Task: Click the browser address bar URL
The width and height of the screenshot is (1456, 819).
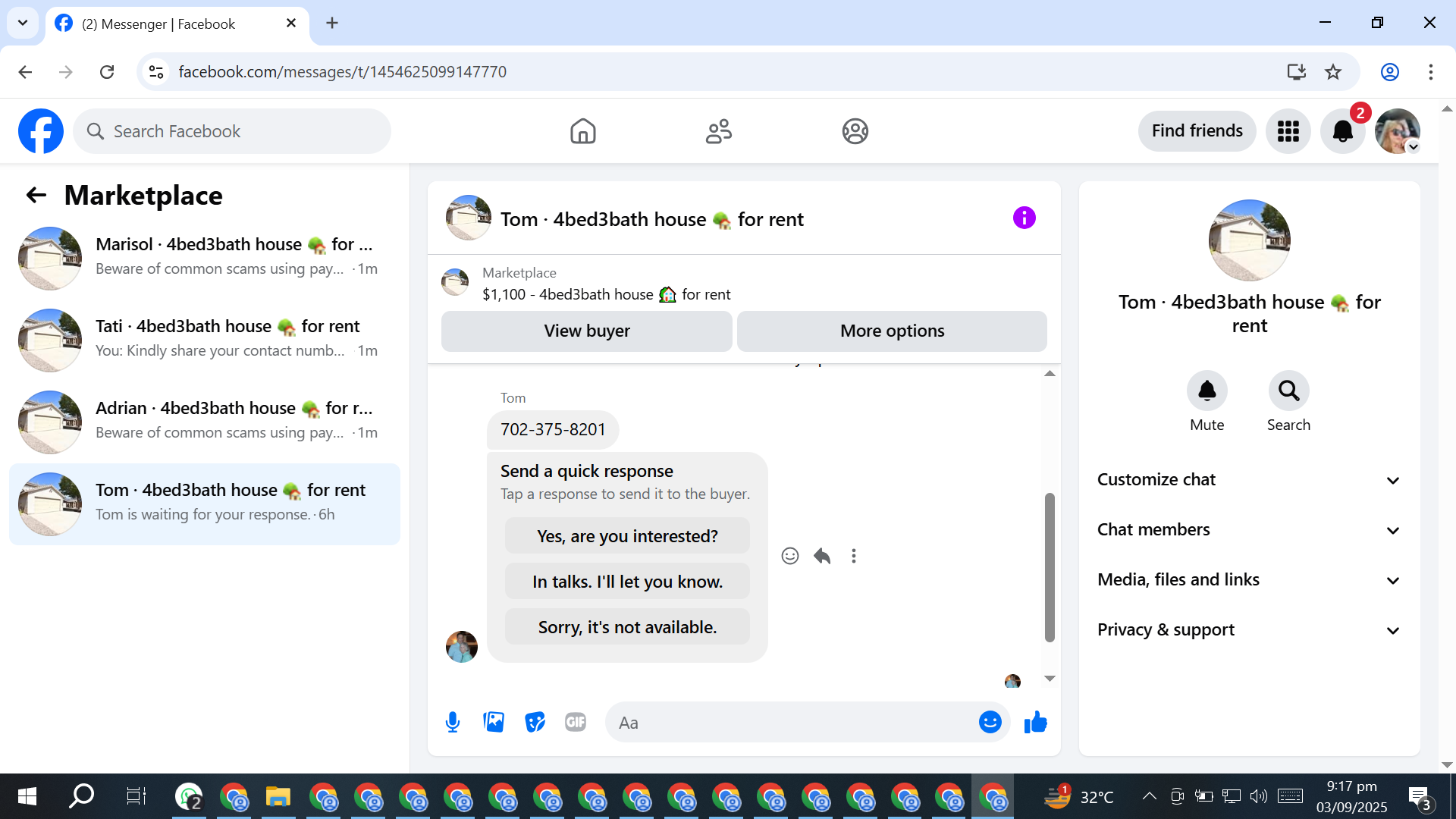Action: [x=342, y=72]
